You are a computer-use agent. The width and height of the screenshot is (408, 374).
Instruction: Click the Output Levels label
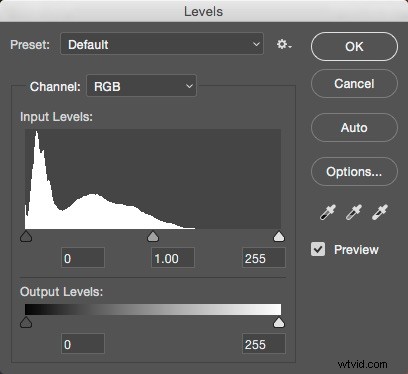point(62,292)
